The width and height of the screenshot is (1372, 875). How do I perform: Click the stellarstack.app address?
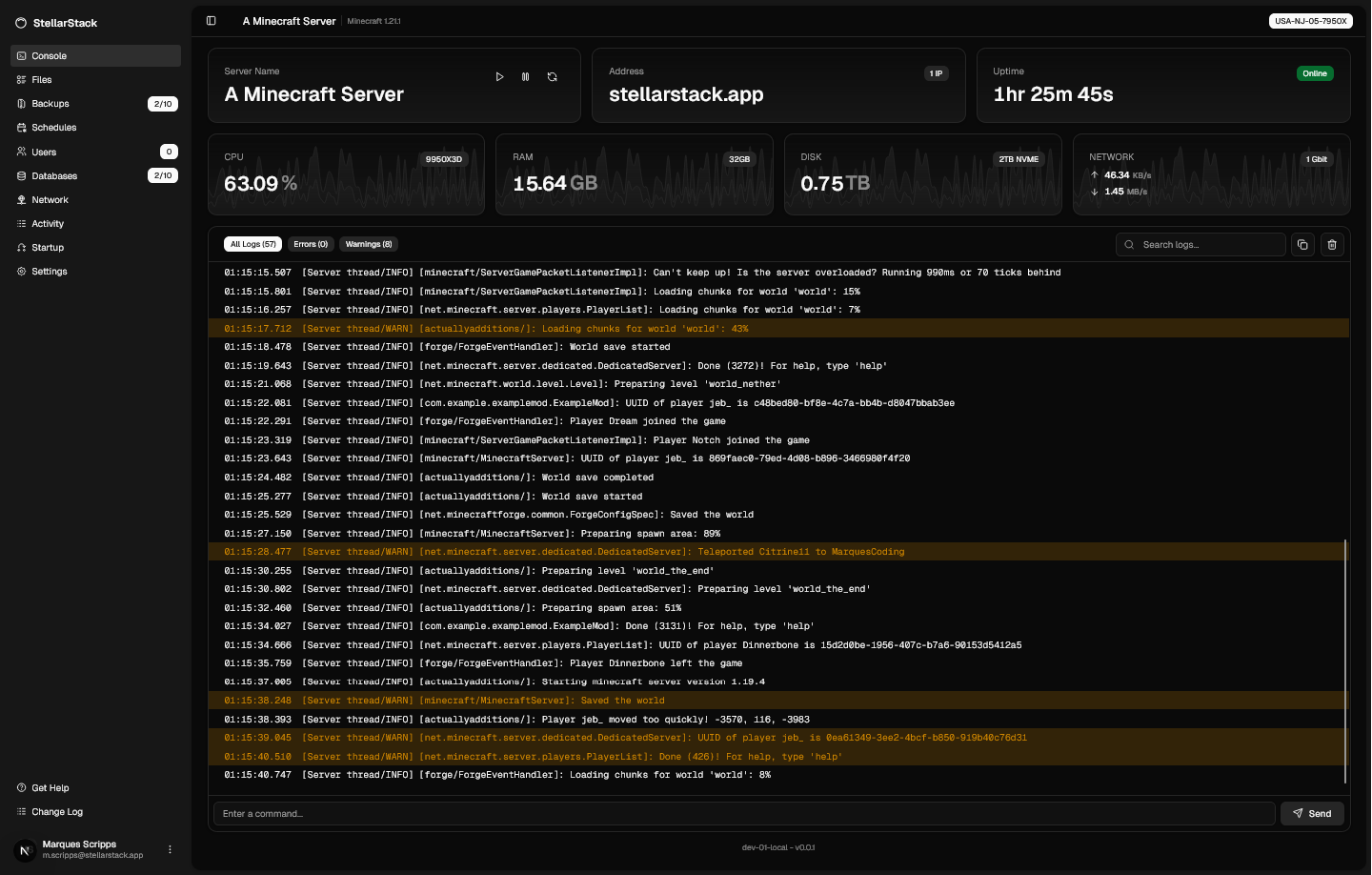coord(686,94)
